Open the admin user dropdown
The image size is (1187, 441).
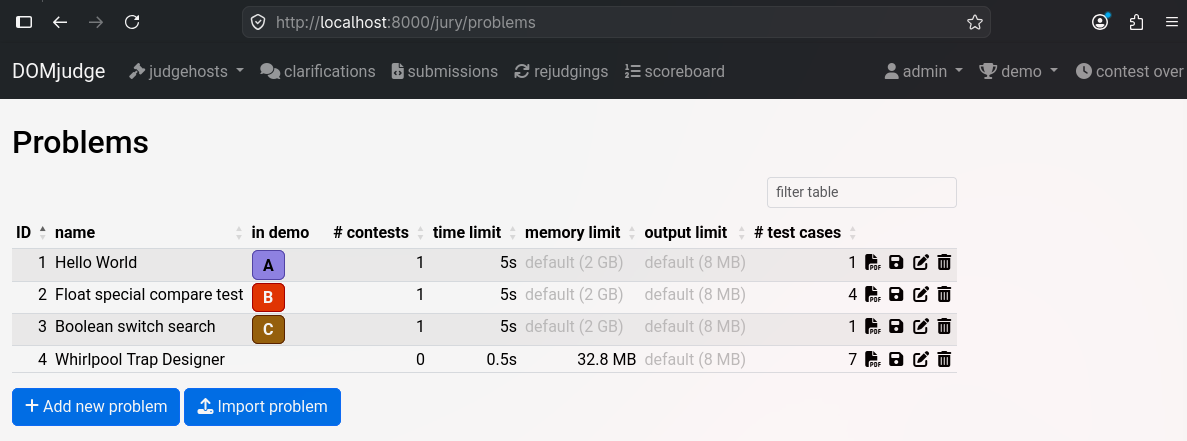pyautogui.click(x=924, y=71)
